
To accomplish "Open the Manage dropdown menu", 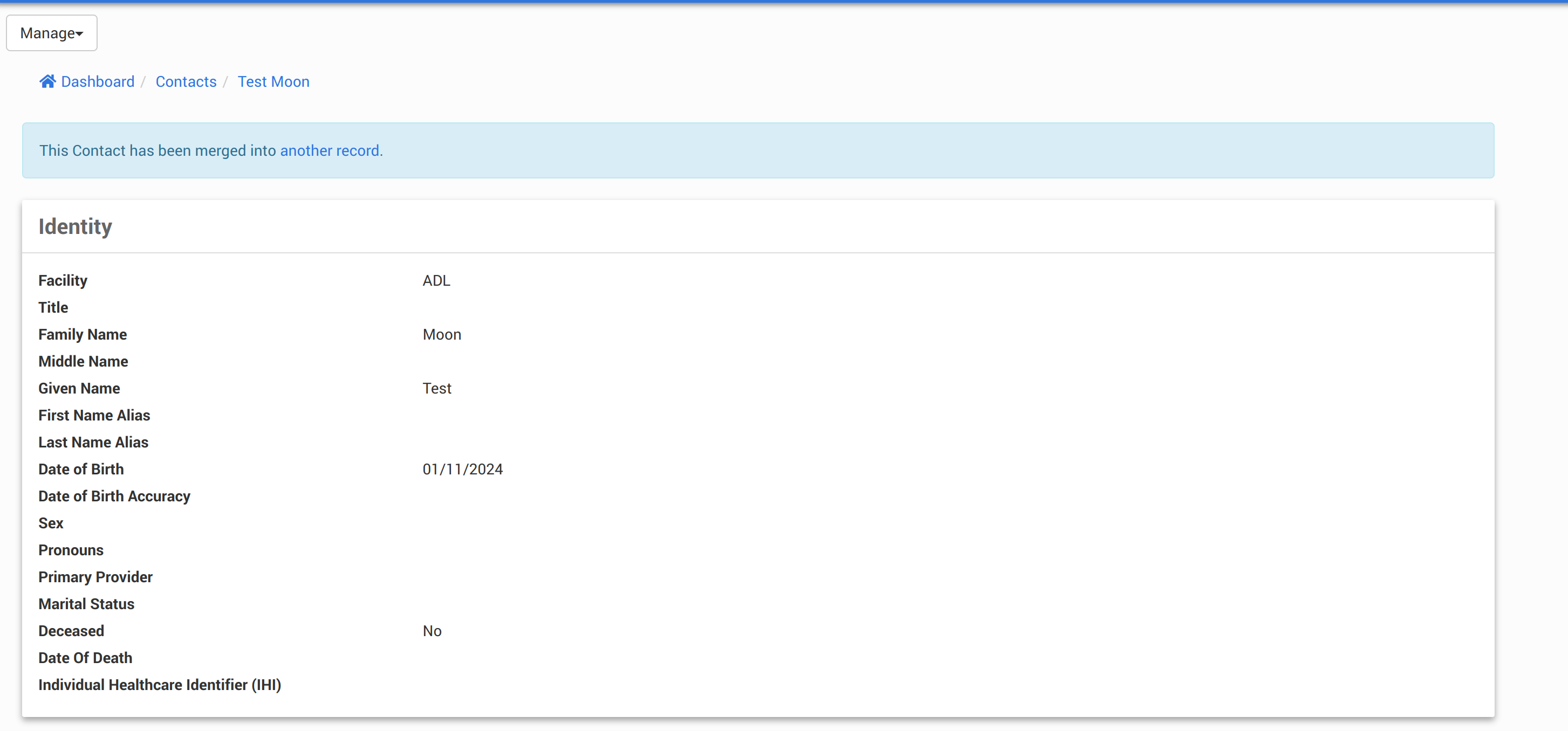I will (x=51, y=33).
